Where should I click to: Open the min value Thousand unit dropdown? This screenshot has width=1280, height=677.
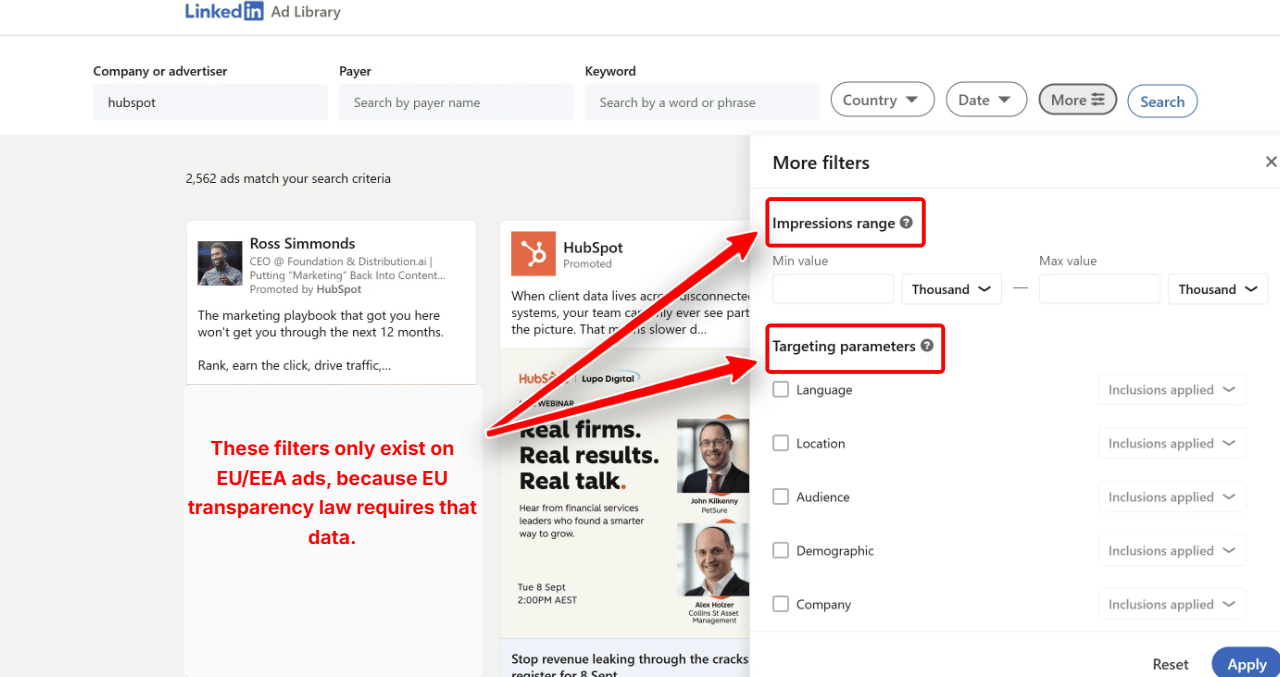click(951, 289)
